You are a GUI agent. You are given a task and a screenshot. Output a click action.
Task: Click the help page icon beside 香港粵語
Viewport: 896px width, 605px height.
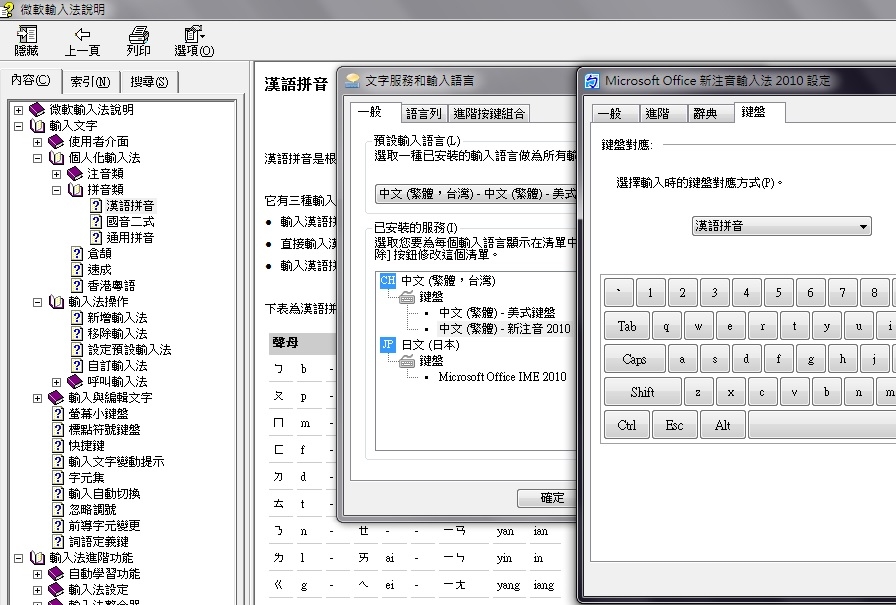pos(77,286)
